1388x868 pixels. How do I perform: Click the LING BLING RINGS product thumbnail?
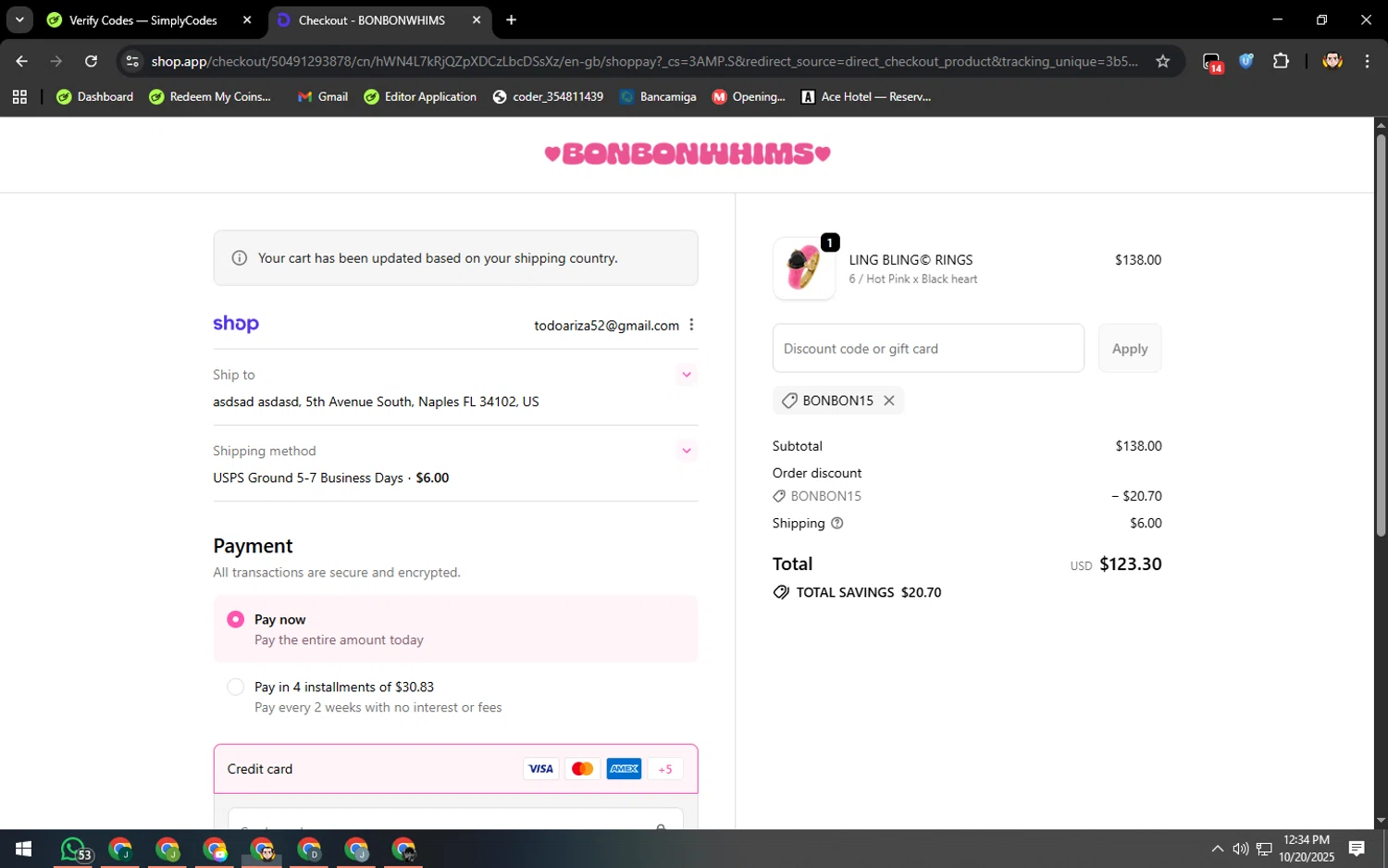[804, 268]
